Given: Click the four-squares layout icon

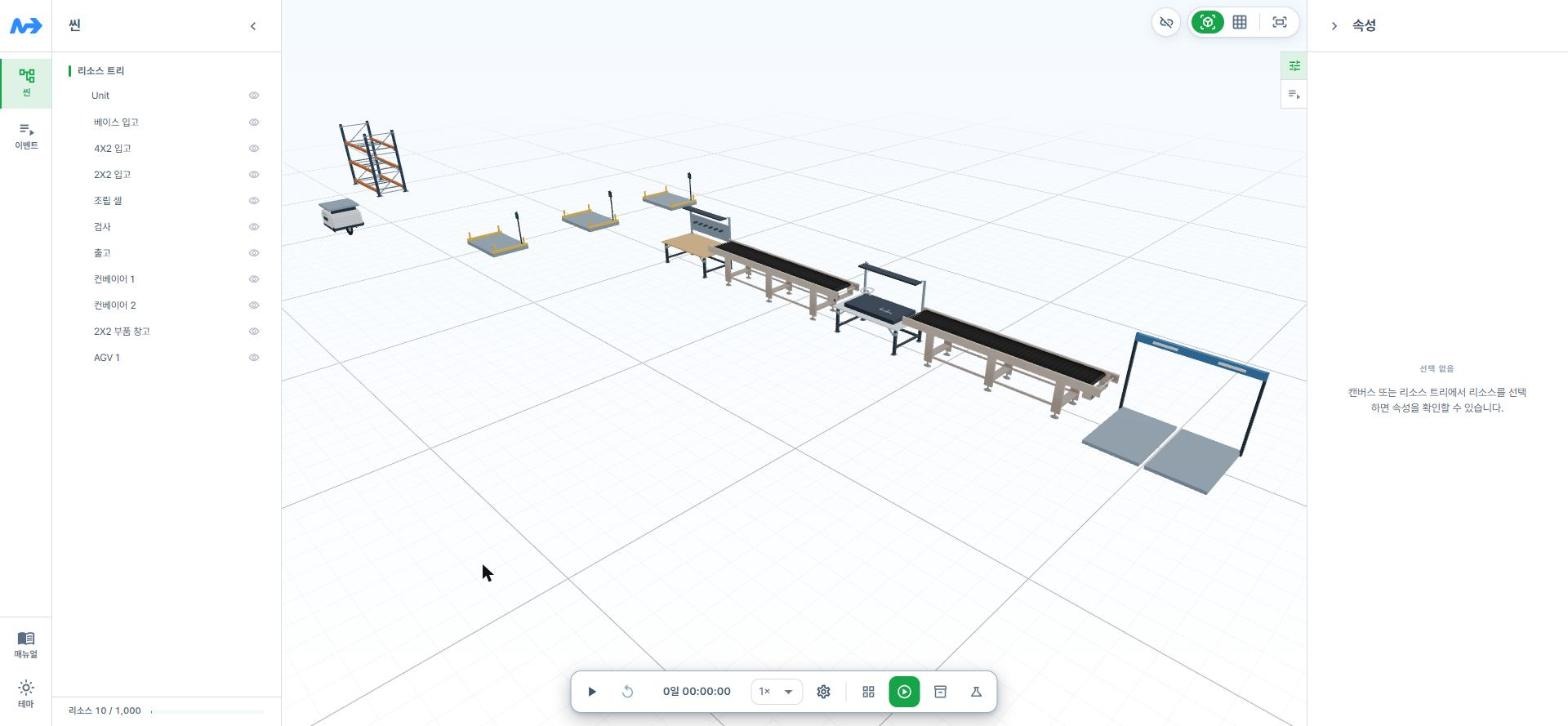Looking at the screenshot, I should pos(868,691).
